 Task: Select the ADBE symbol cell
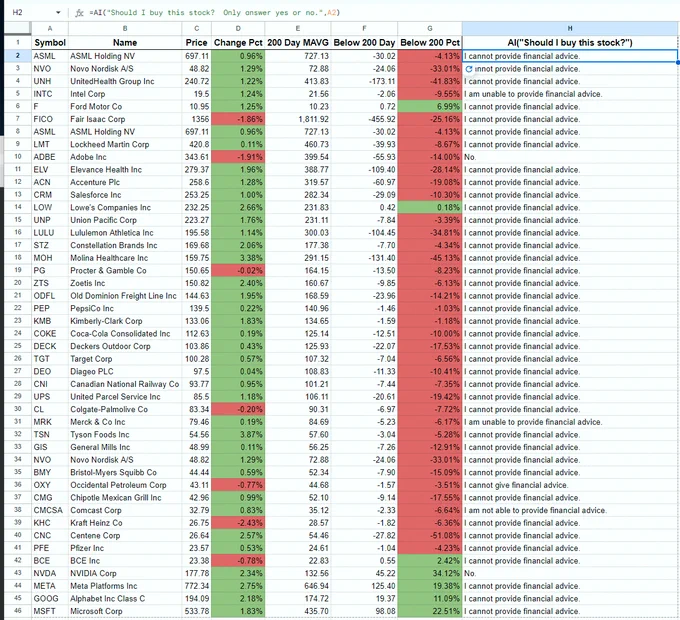point(50,157)
